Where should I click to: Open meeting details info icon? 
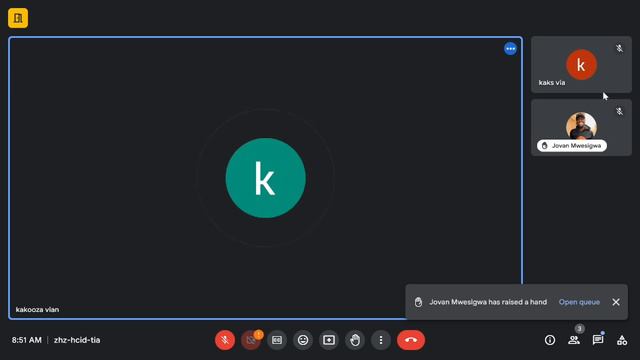[x=550, y=340]
